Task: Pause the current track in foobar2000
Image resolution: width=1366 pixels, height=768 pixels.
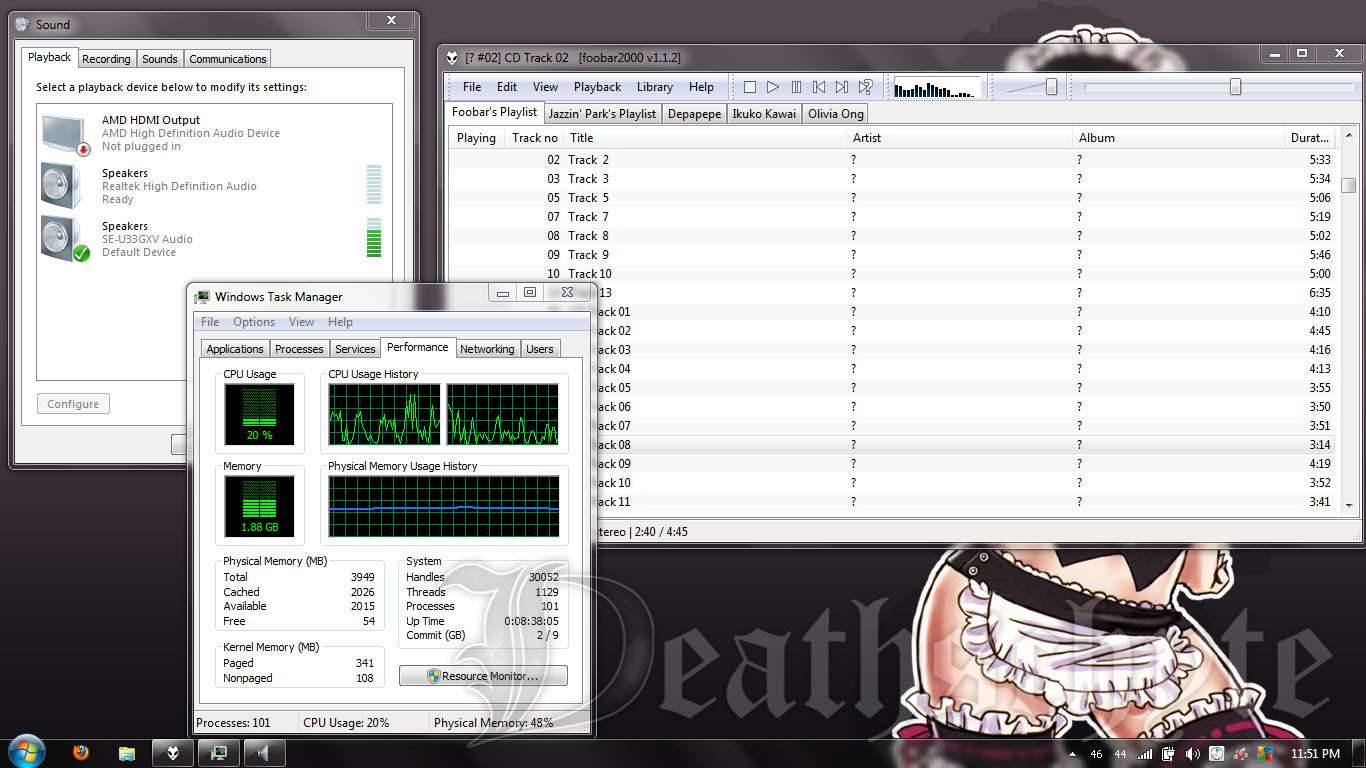Action: pos(796,88)
